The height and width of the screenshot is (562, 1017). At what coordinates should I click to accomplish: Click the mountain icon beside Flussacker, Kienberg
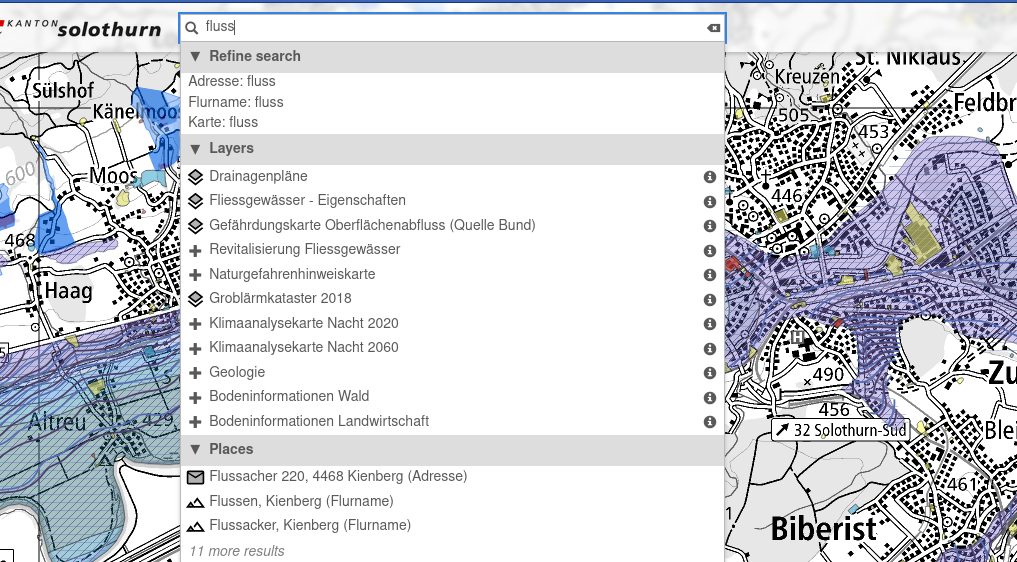point(195,526)
